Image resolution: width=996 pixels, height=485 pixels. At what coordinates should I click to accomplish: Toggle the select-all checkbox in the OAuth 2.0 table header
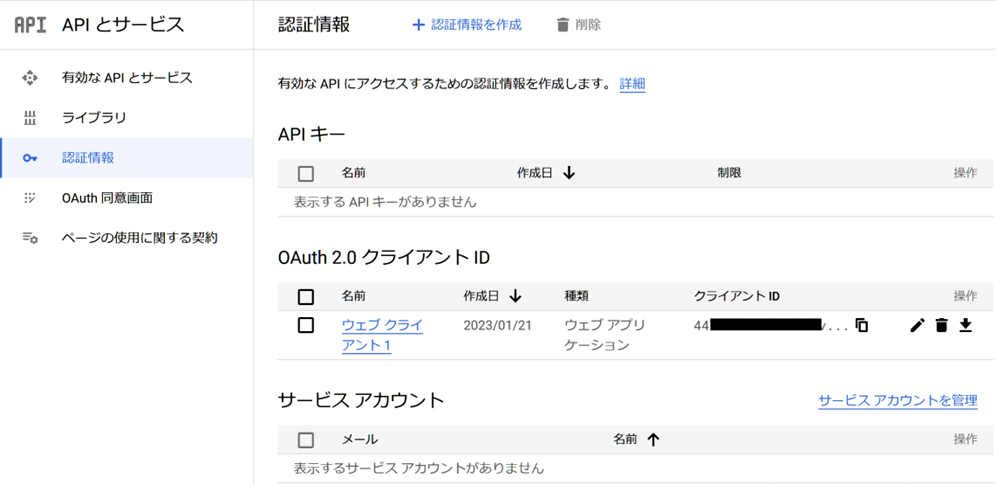point(306,296)
